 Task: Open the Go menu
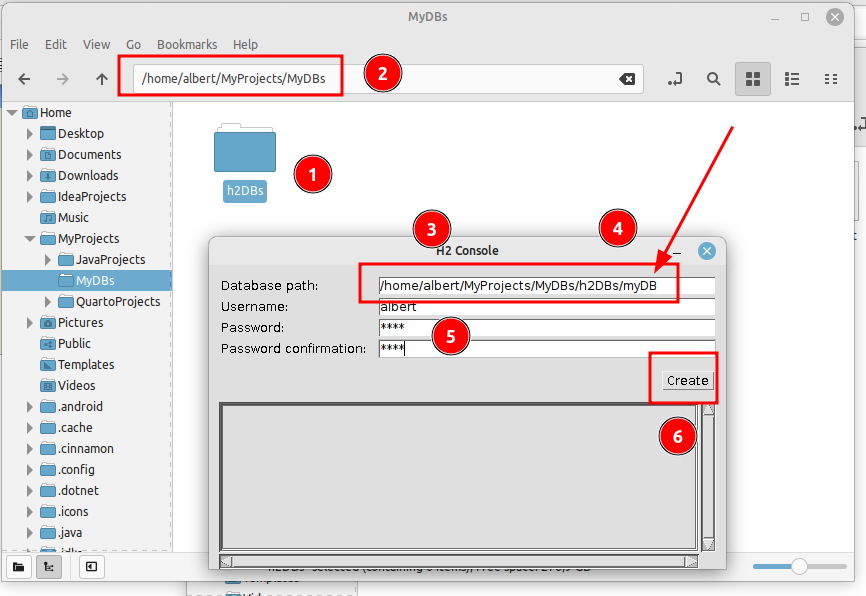pos(134,44)
